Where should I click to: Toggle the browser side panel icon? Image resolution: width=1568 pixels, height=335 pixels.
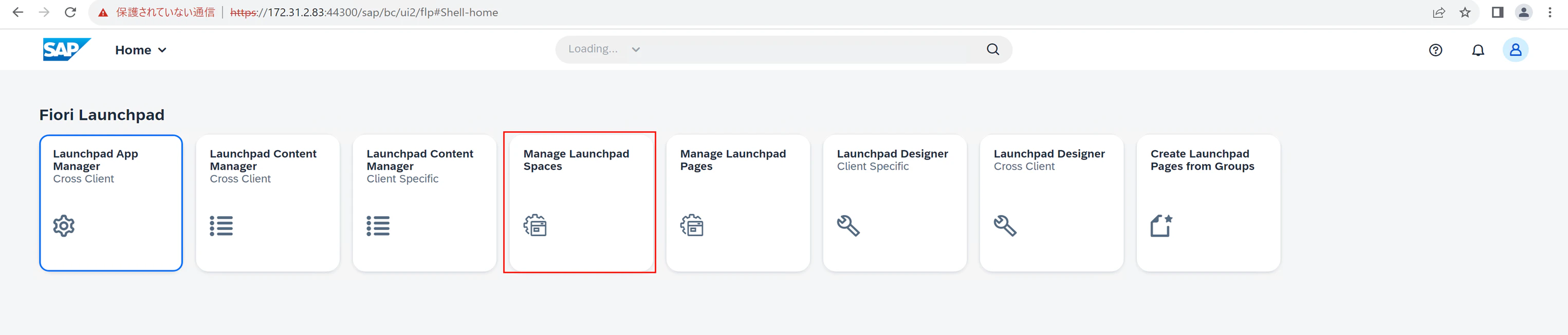1498,12
